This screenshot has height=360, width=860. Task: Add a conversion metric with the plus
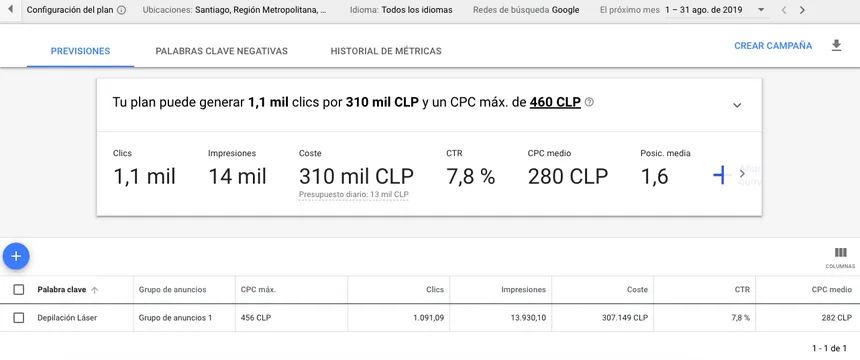pos(719,175)
